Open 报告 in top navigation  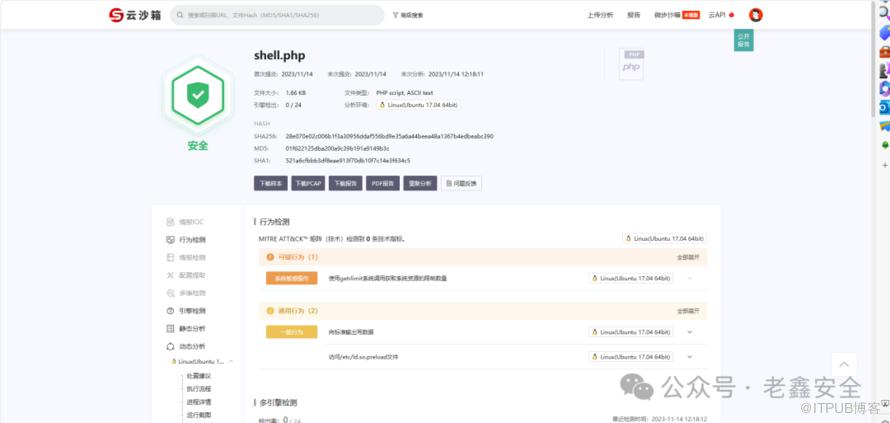633,15
